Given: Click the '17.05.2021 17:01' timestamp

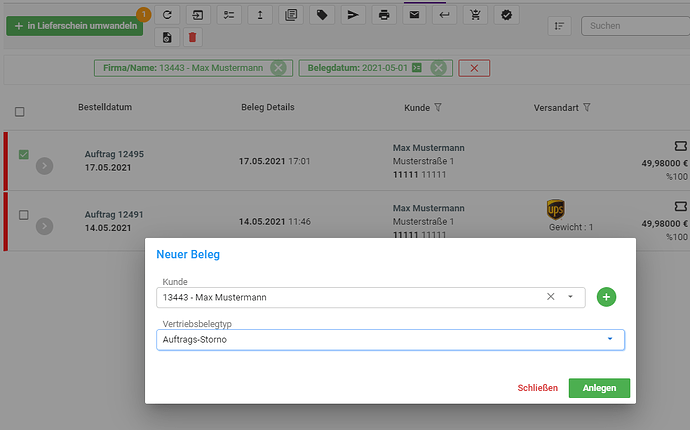Looking at the screenshot, I should (275, 162).
